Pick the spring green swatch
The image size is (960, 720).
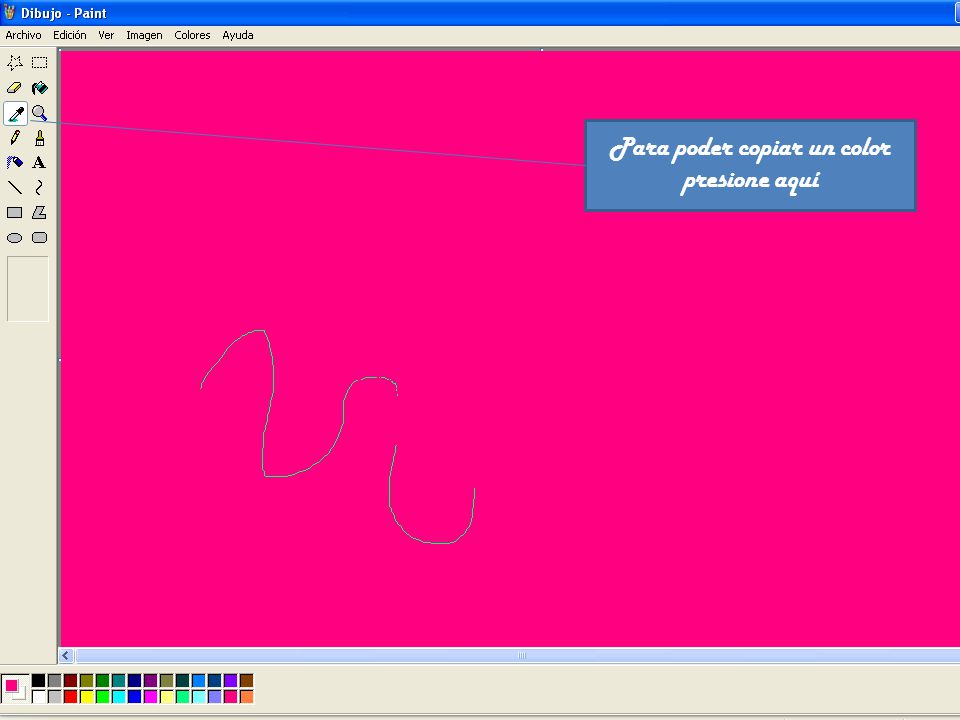click(x=182, y=696)
